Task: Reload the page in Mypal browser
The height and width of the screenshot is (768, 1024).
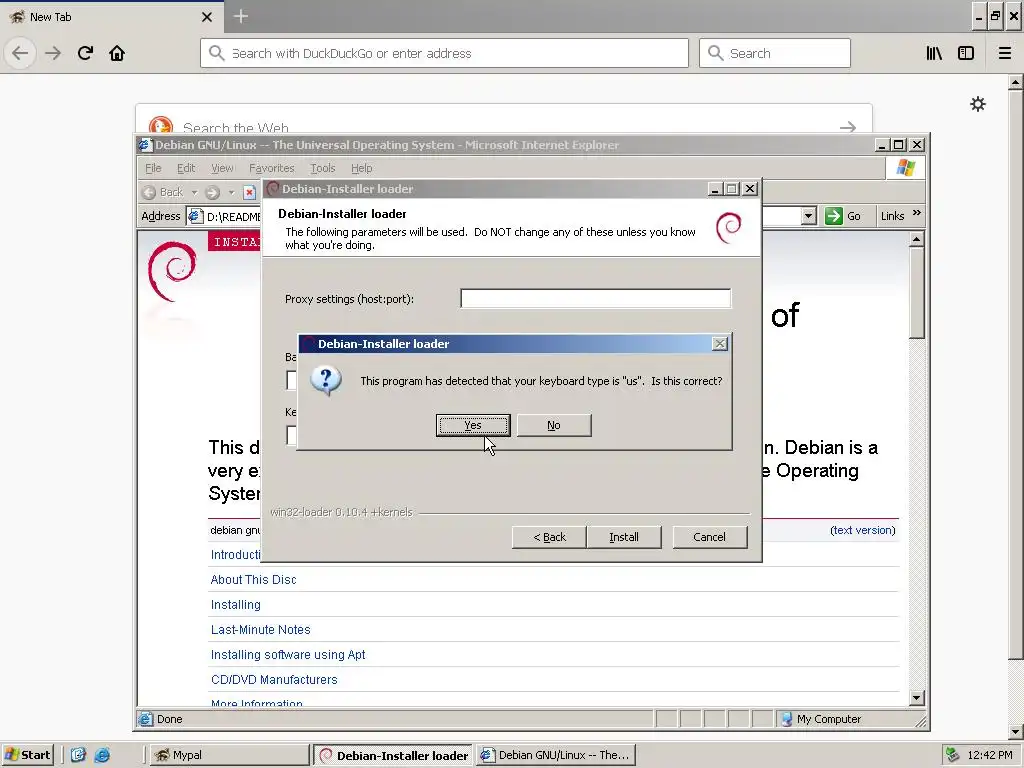Action: coord(85,53)
